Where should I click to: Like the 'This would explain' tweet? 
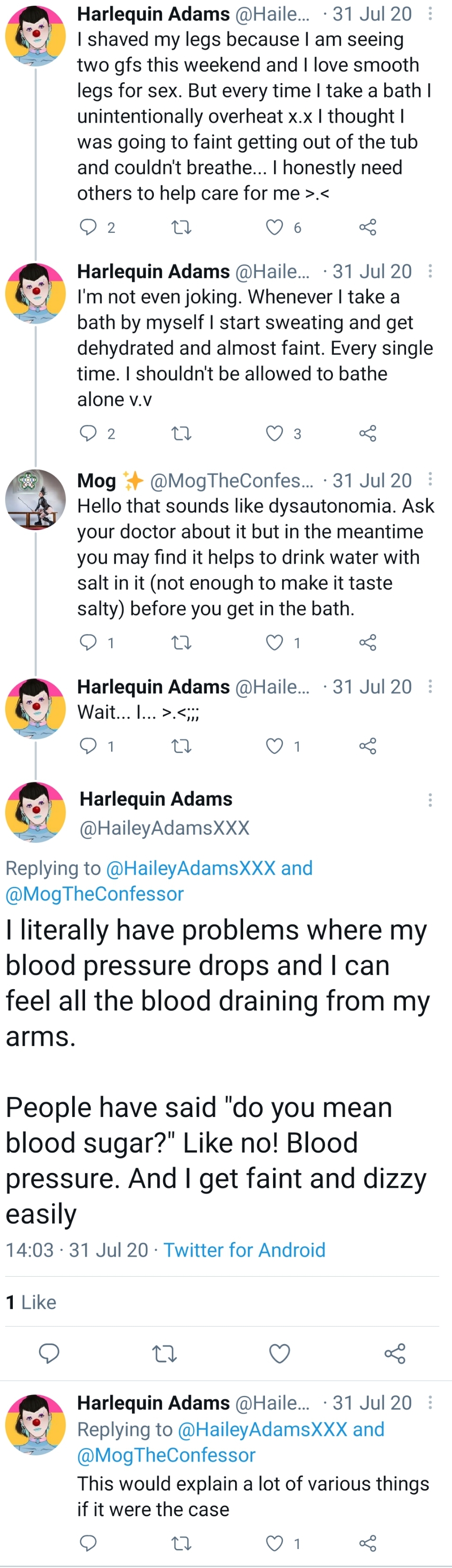coord(275,1543)
